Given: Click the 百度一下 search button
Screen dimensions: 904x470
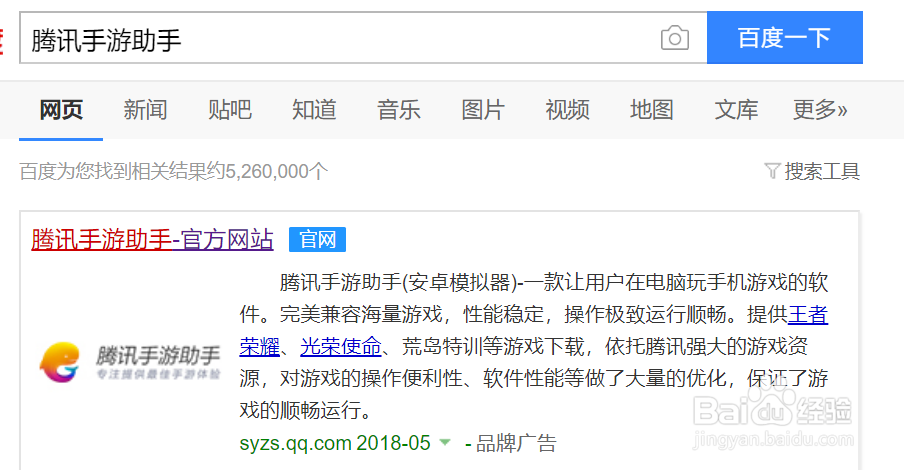Looking at the screenshot, I should coord(785,37).
